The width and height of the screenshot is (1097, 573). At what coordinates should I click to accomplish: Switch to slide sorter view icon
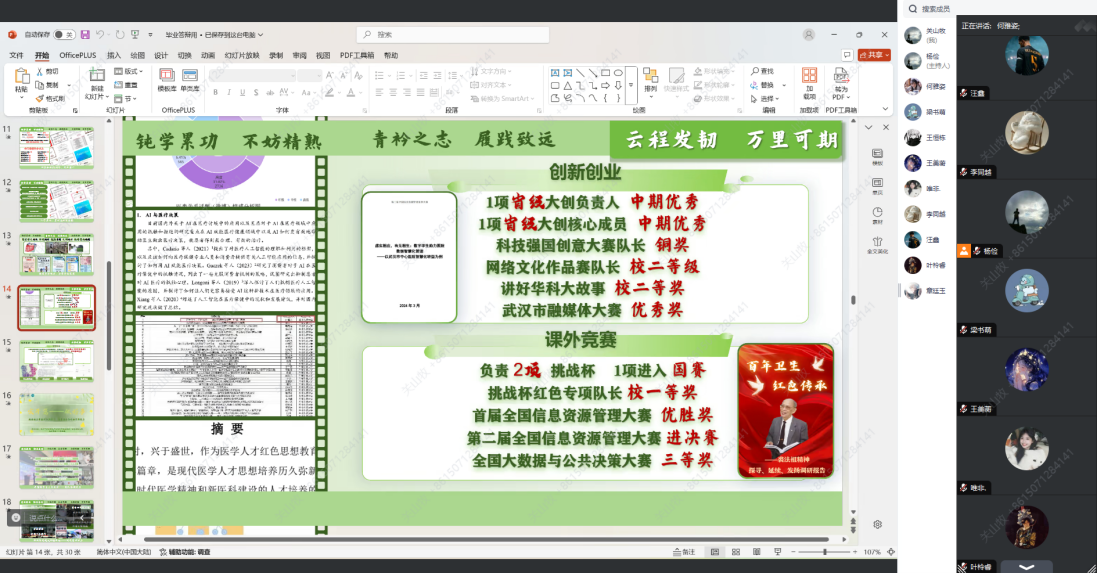point(736,552)
